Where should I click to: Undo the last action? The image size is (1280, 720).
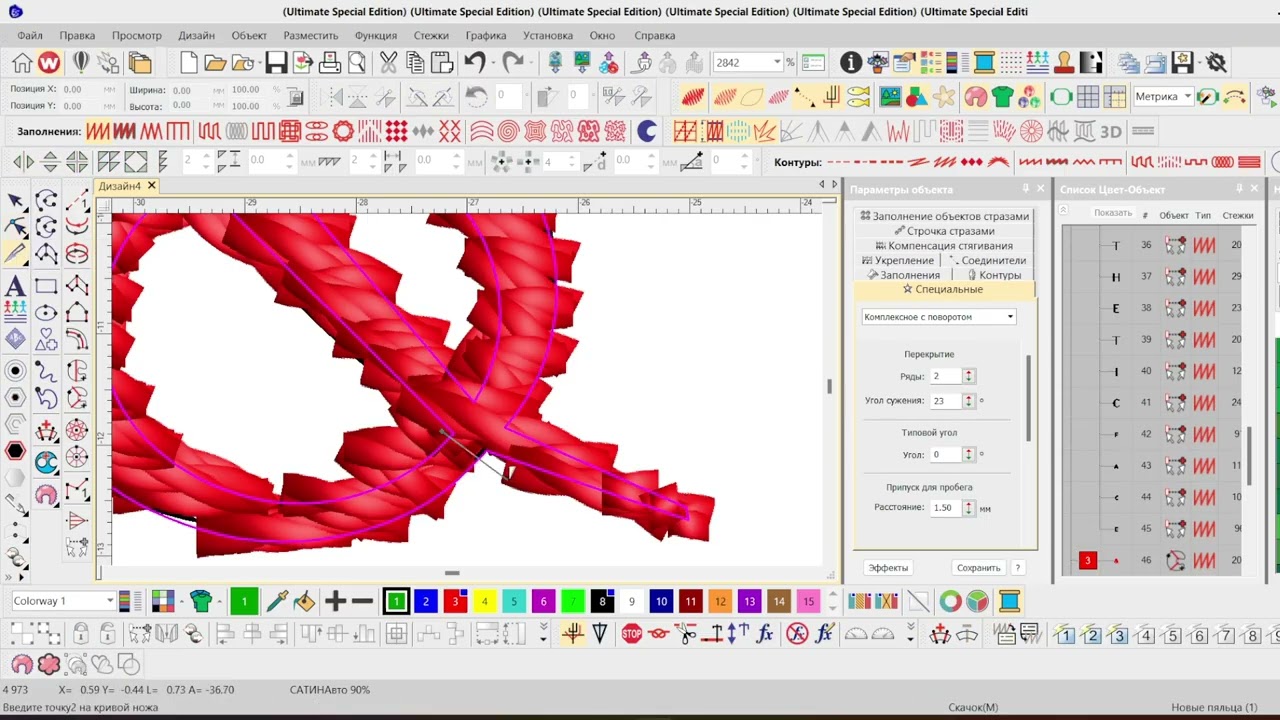pos(474,63)
